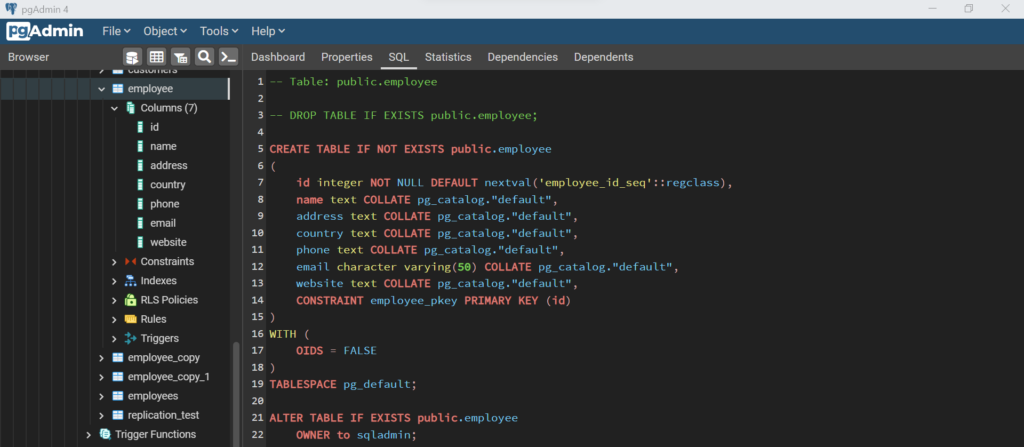Expand the replication_test table node
This screenshot has height=447, width=1024.
101,415
